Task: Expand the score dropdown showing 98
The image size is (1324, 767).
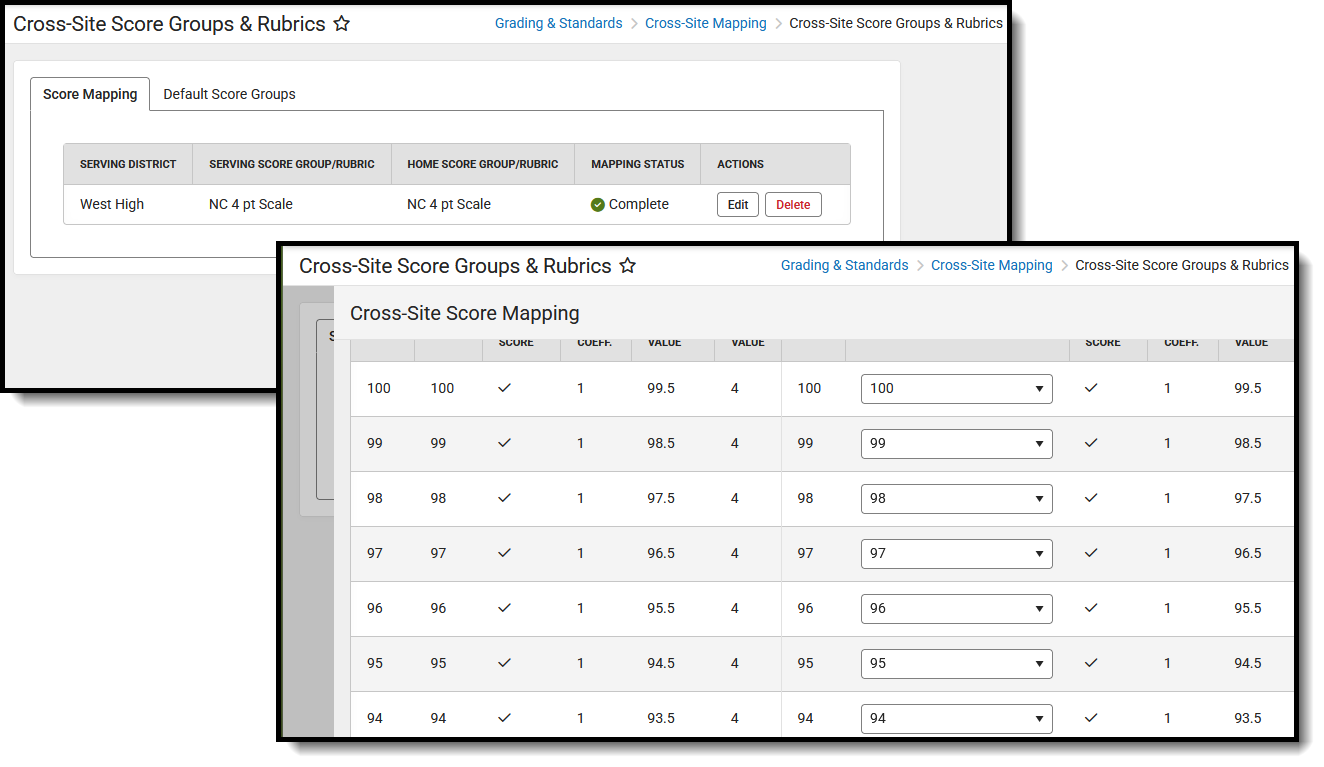Action: [x=956, y=499]
